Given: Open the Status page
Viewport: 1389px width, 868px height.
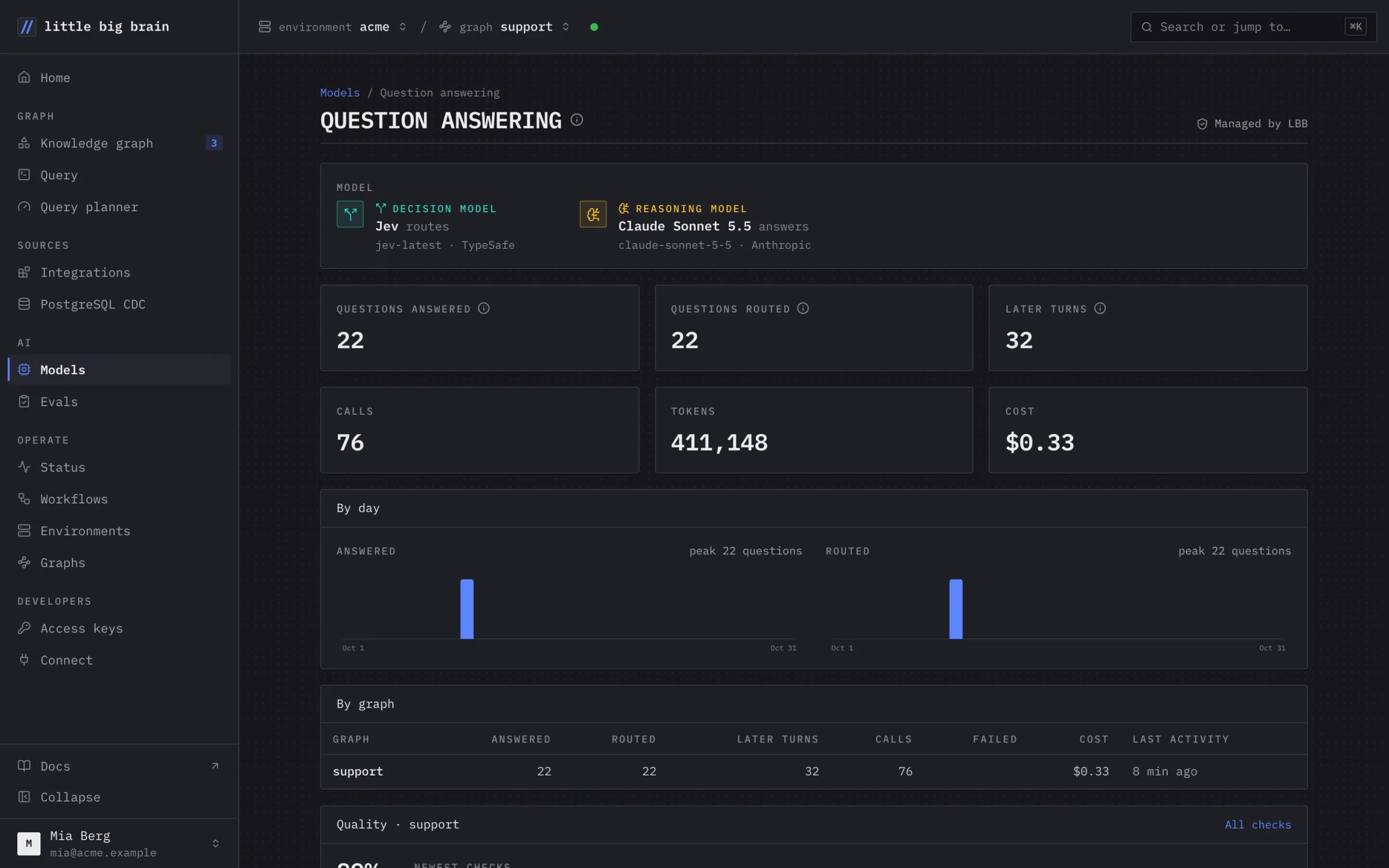Looking at the screenshot, I should 119,467.
